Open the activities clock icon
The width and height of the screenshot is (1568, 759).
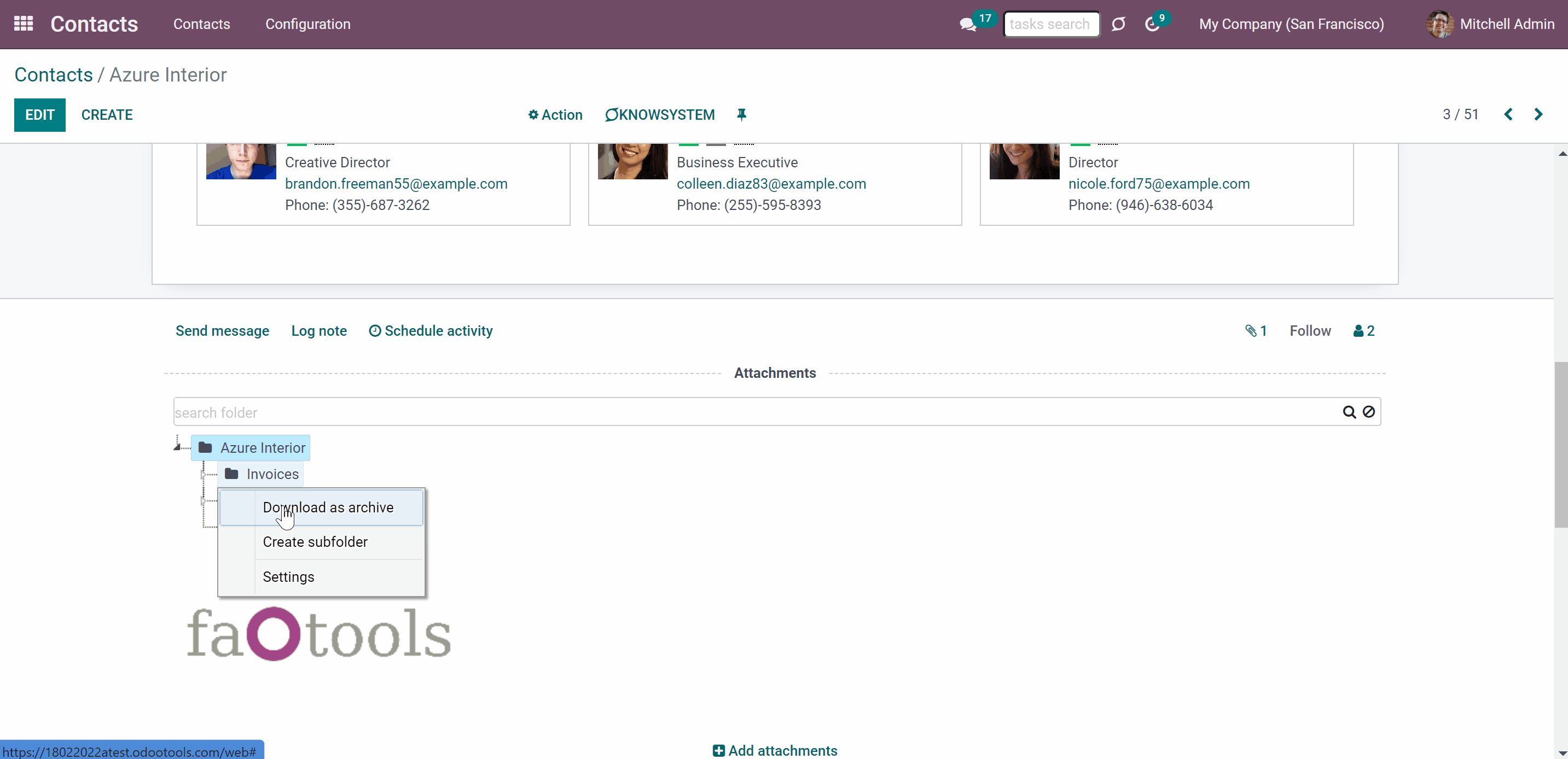[x=1152, y=24]
